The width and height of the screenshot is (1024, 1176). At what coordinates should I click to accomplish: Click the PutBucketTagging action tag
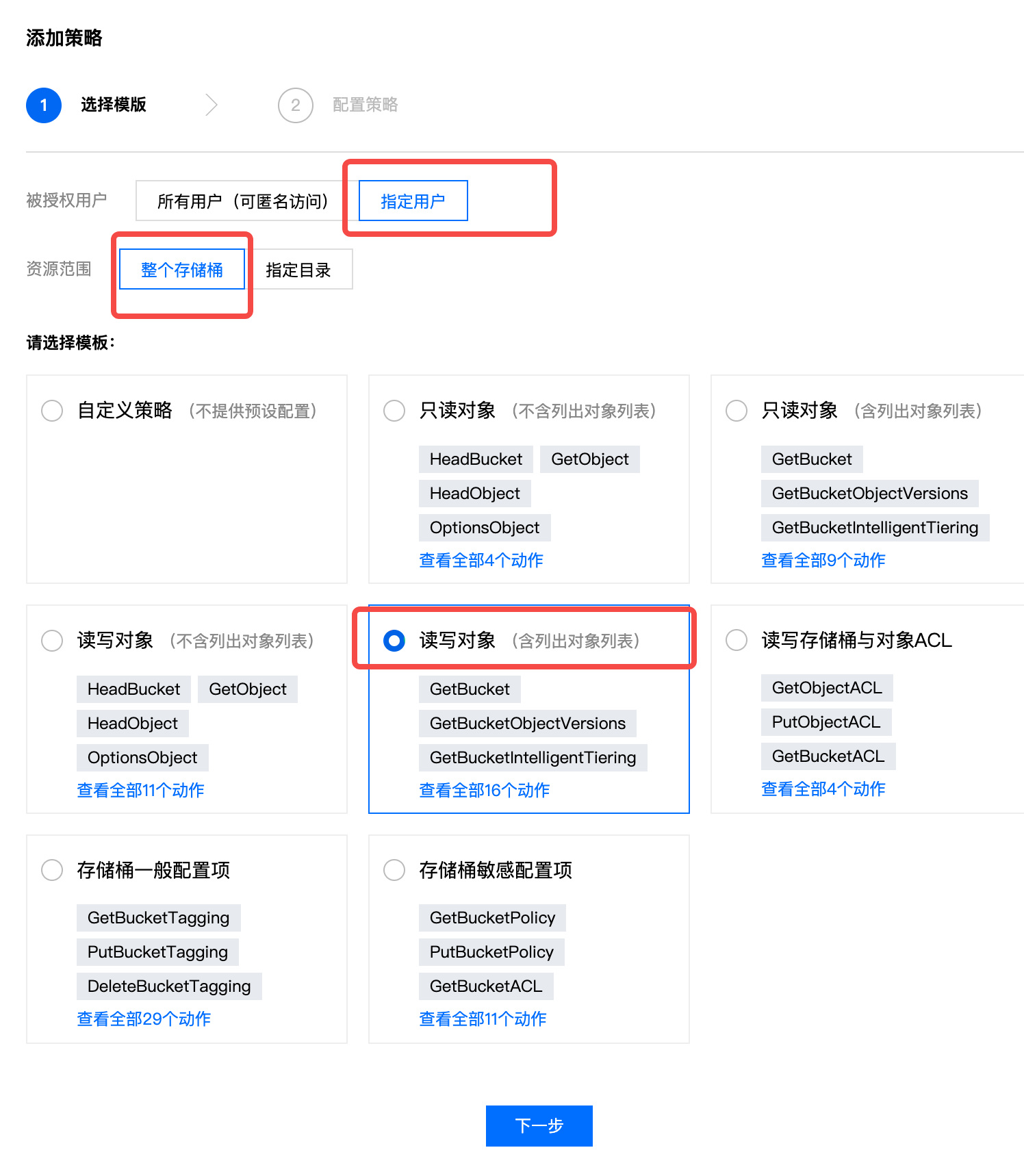pos(157,952)
